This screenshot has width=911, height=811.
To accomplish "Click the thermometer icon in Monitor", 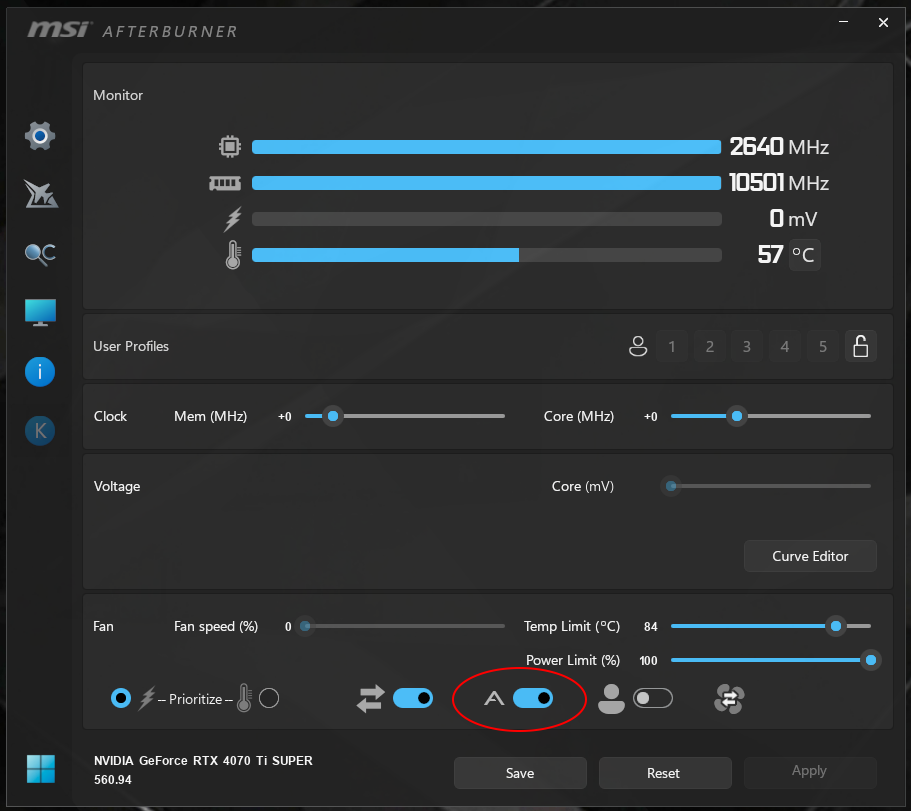I will pos(233,254).
